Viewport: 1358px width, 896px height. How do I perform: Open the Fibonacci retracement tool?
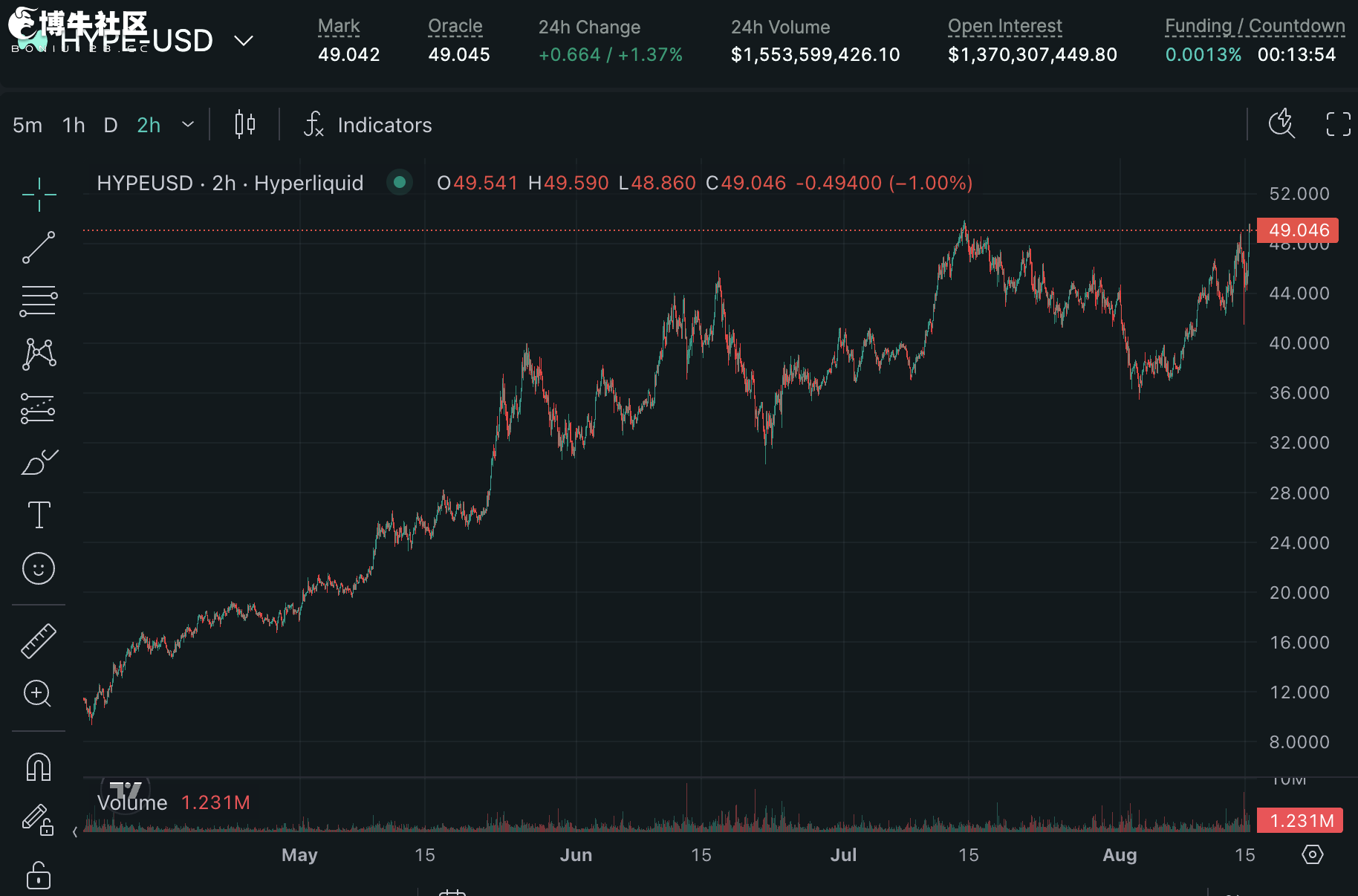tap(39, 301)
